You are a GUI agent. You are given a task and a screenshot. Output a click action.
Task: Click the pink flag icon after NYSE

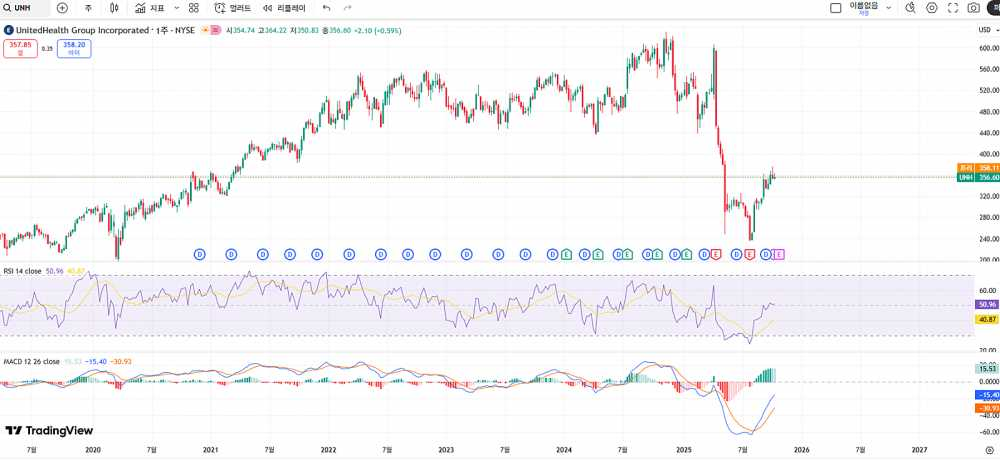coord(216,30)
